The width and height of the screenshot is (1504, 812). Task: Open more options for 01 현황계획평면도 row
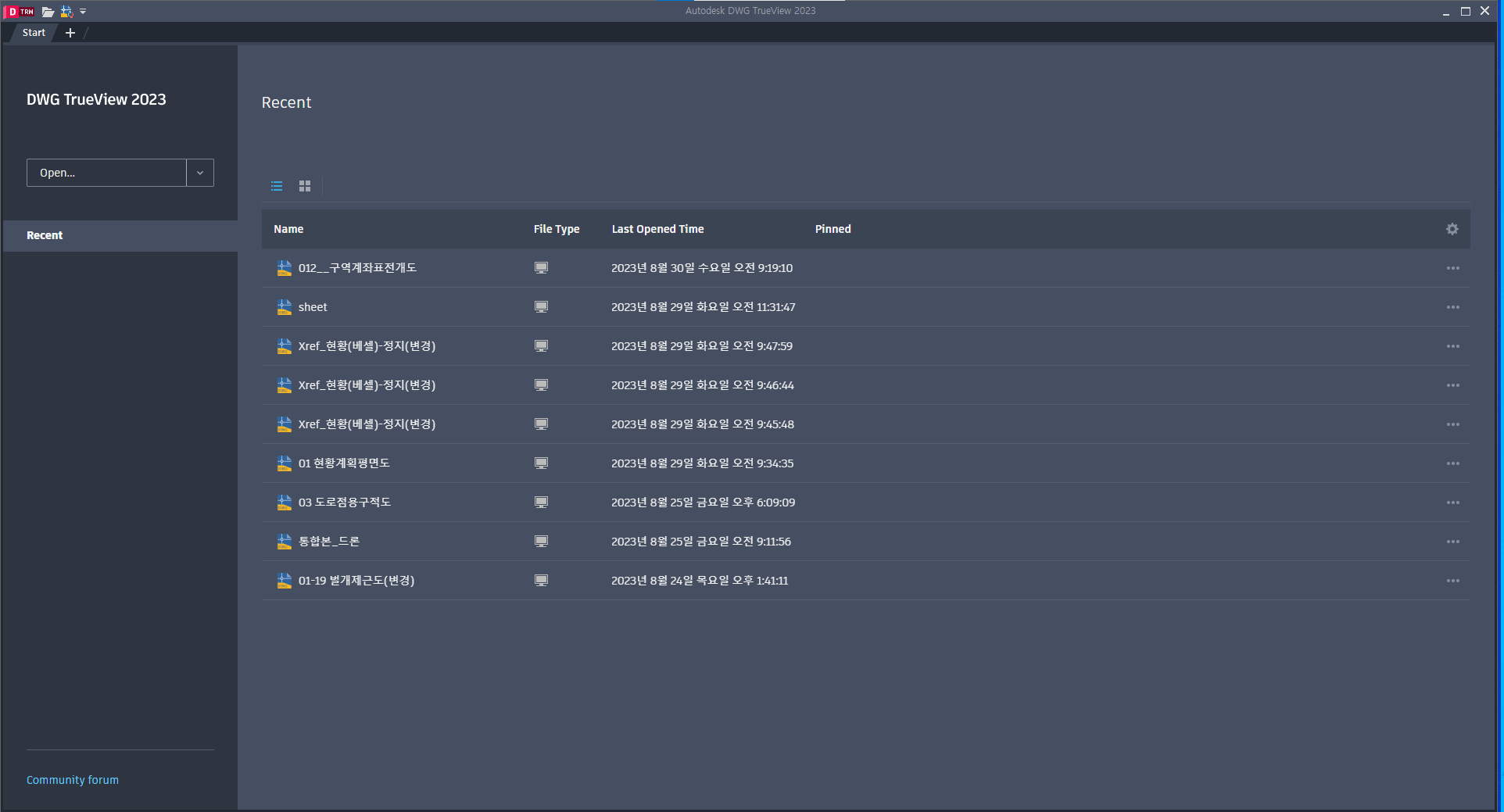click(x=1453, y=463)
